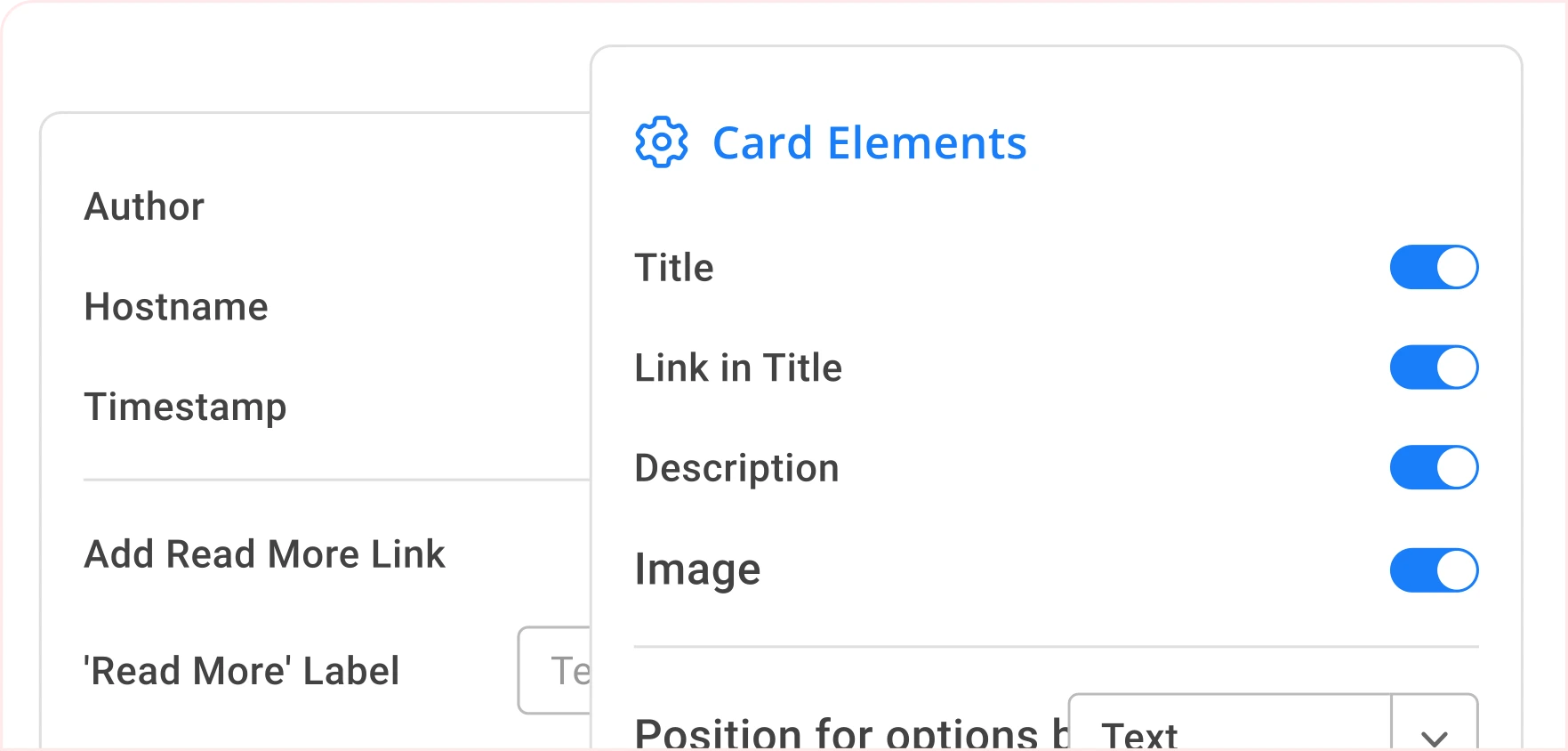The image size is (1568, 751).
Task: Click the Card Elements heading
Action: click(869, 143)
